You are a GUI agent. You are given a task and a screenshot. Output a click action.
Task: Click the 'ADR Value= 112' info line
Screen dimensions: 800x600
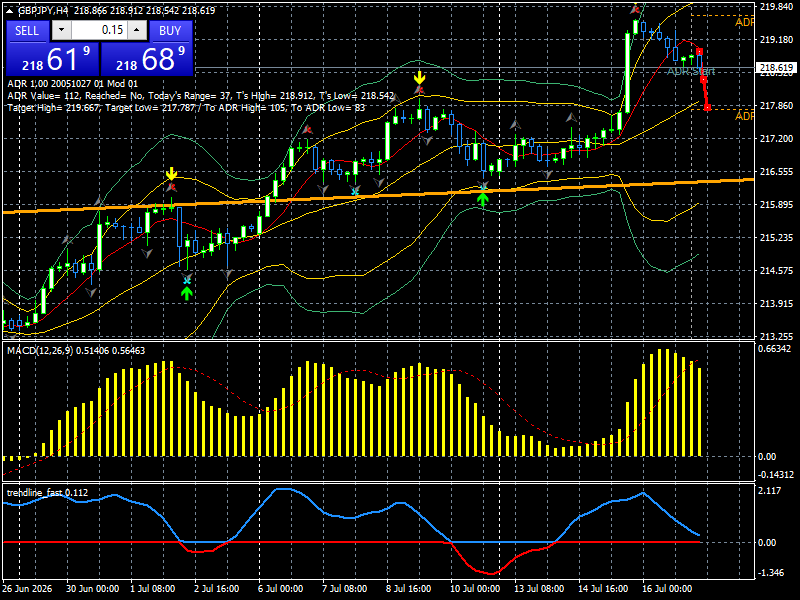coord(201,96)
